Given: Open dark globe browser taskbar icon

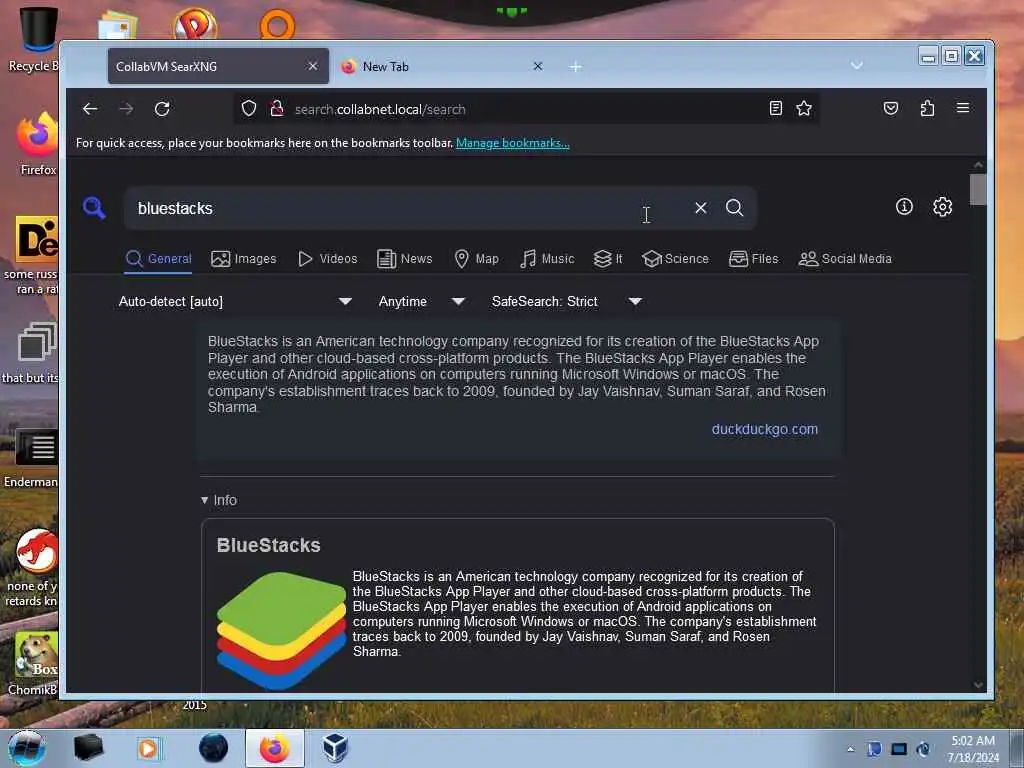Looking at the screenshot, I should pos(214,748).
